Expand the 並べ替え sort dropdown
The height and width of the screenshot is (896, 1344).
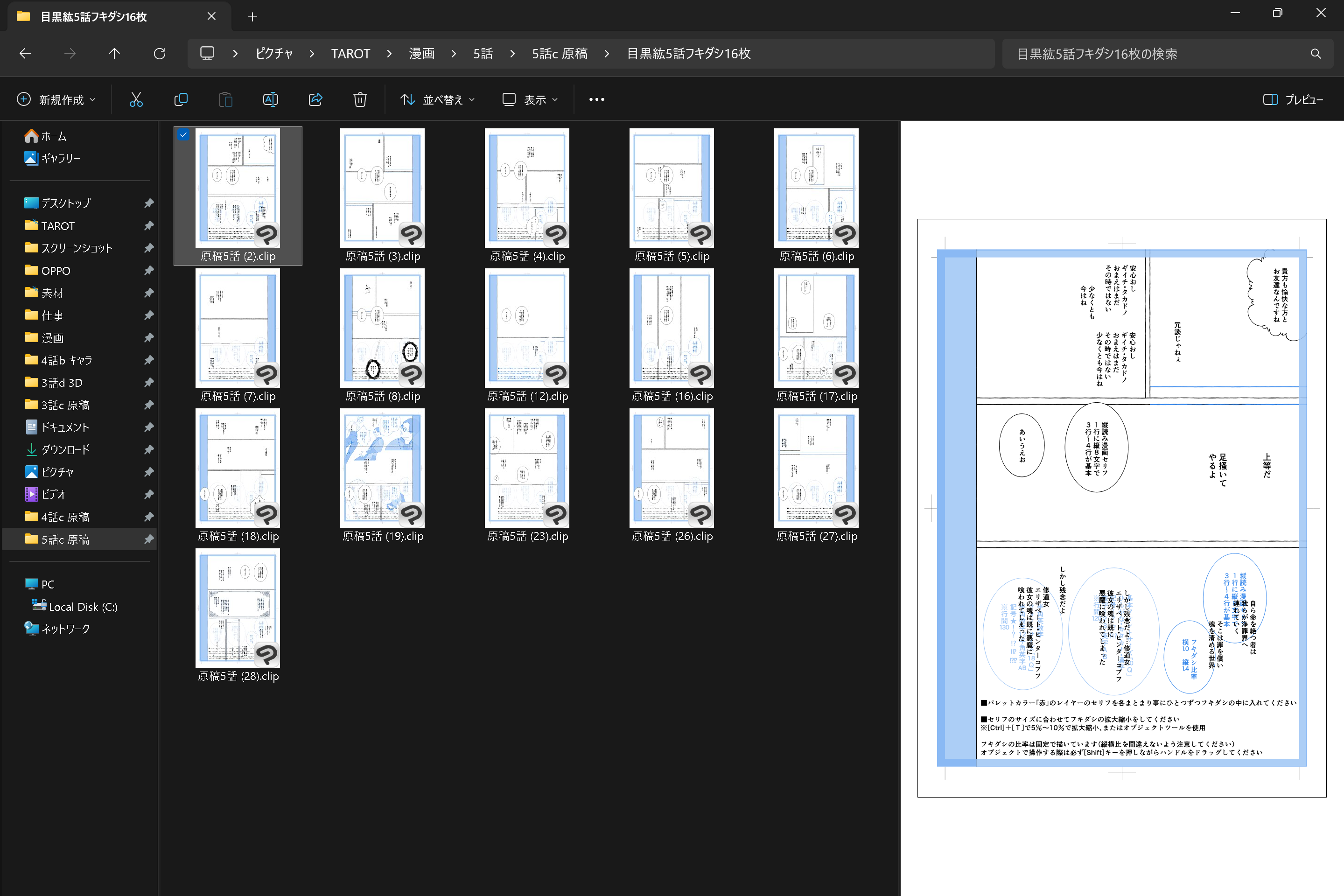(x=438, y=99)
